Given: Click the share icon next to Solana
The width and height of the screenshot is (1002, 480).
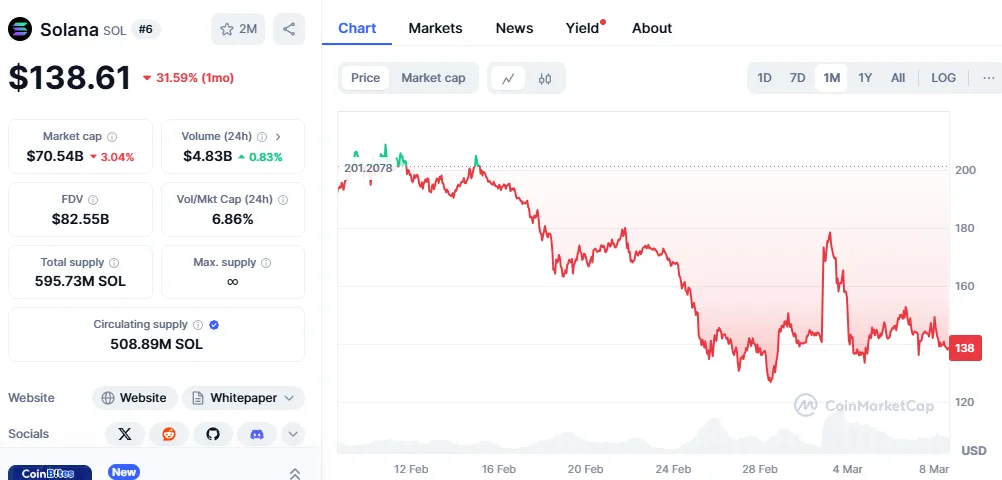Looking at the screenshot, I should tap(288, 29).
